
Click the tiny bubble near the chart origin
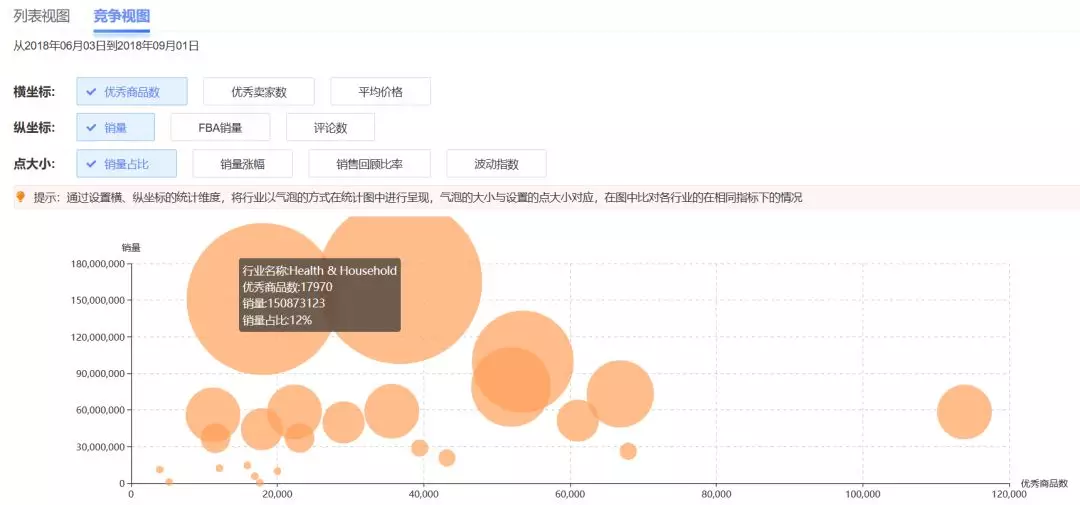[x=169, y=482]
